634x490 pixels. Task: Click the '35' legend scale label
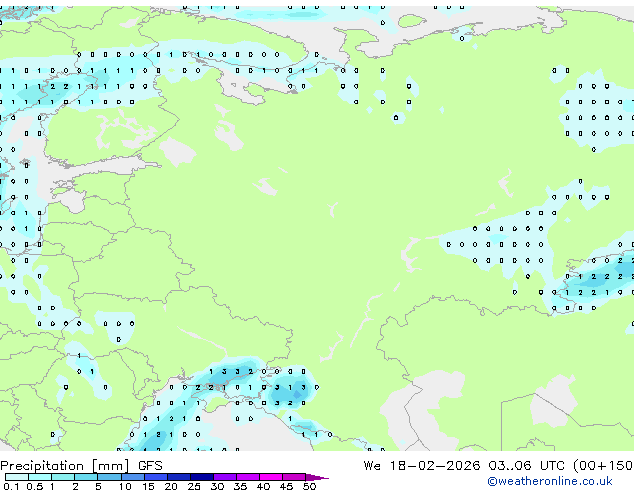tap(240, 486)
